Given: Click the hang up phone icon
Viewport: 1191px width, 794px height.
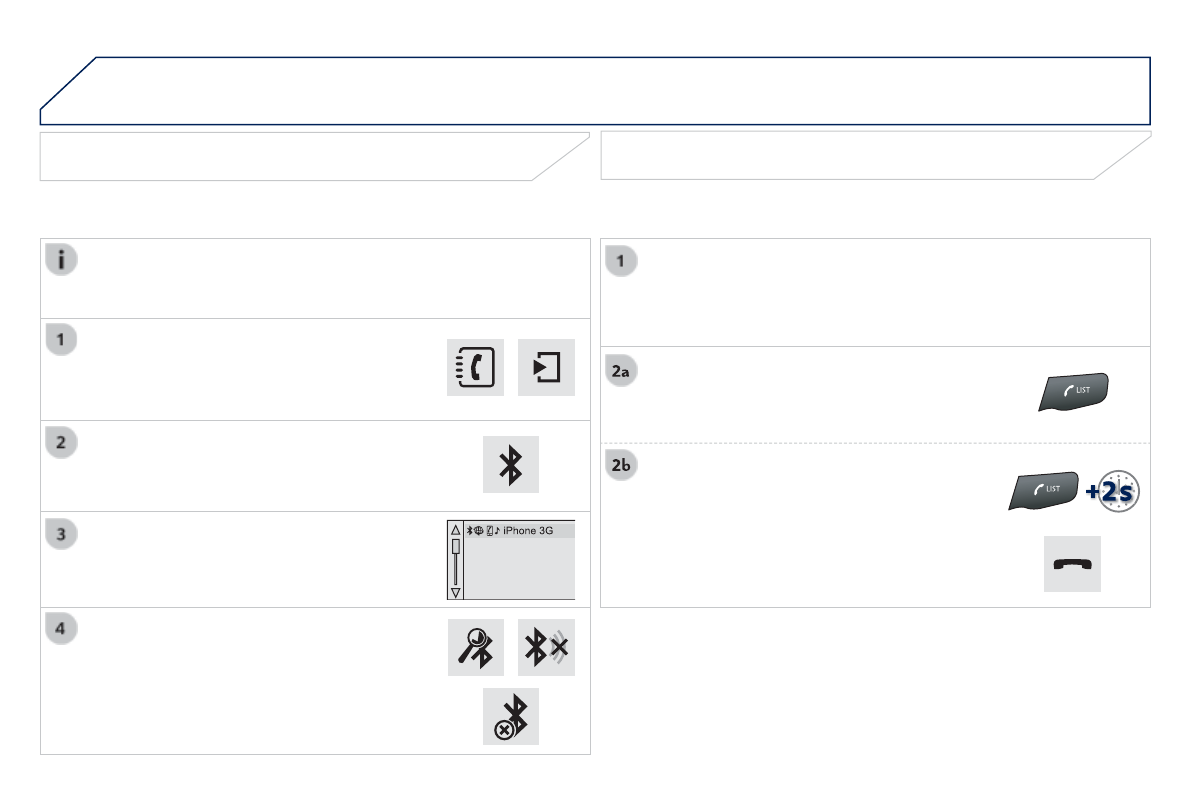Looking at the screenshot, I should (1072, 563).
